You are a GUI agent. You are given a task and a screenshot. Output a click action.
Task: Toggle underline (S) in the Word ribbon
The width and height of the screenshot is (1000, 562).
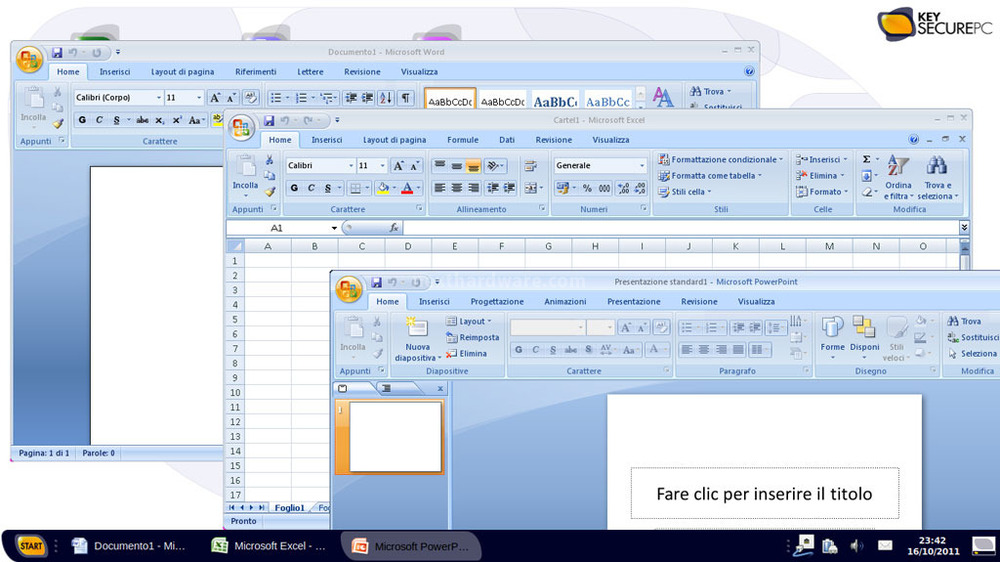[x=116, y=120]
